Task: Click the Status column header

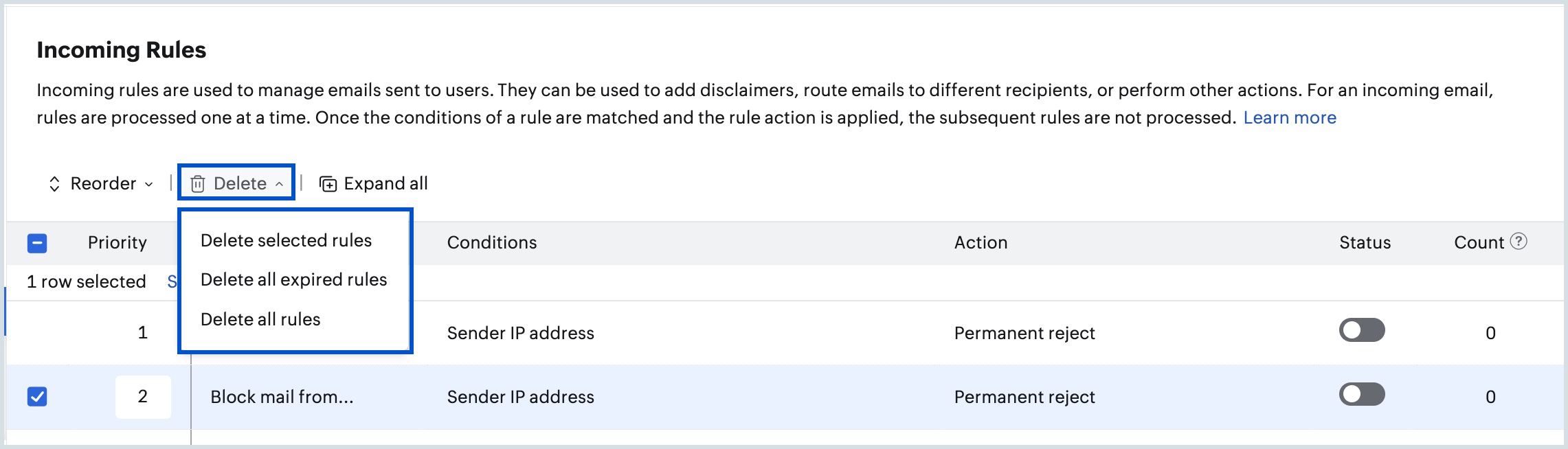Action: [x=1365, y=242]
